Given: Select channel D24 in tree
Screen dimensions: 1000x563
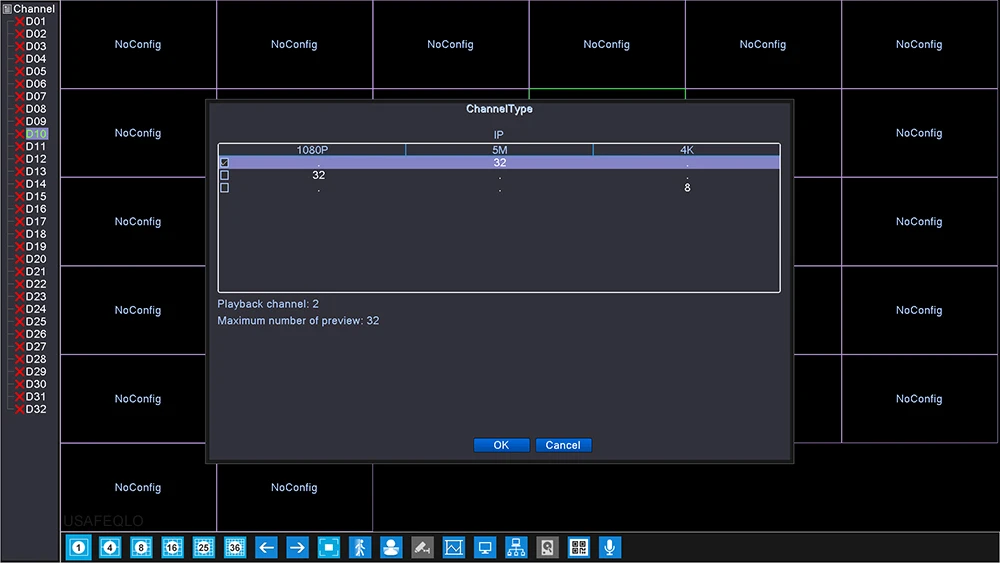Looking at the screenshot, I should pyautogui.click(x=36, y=309).
